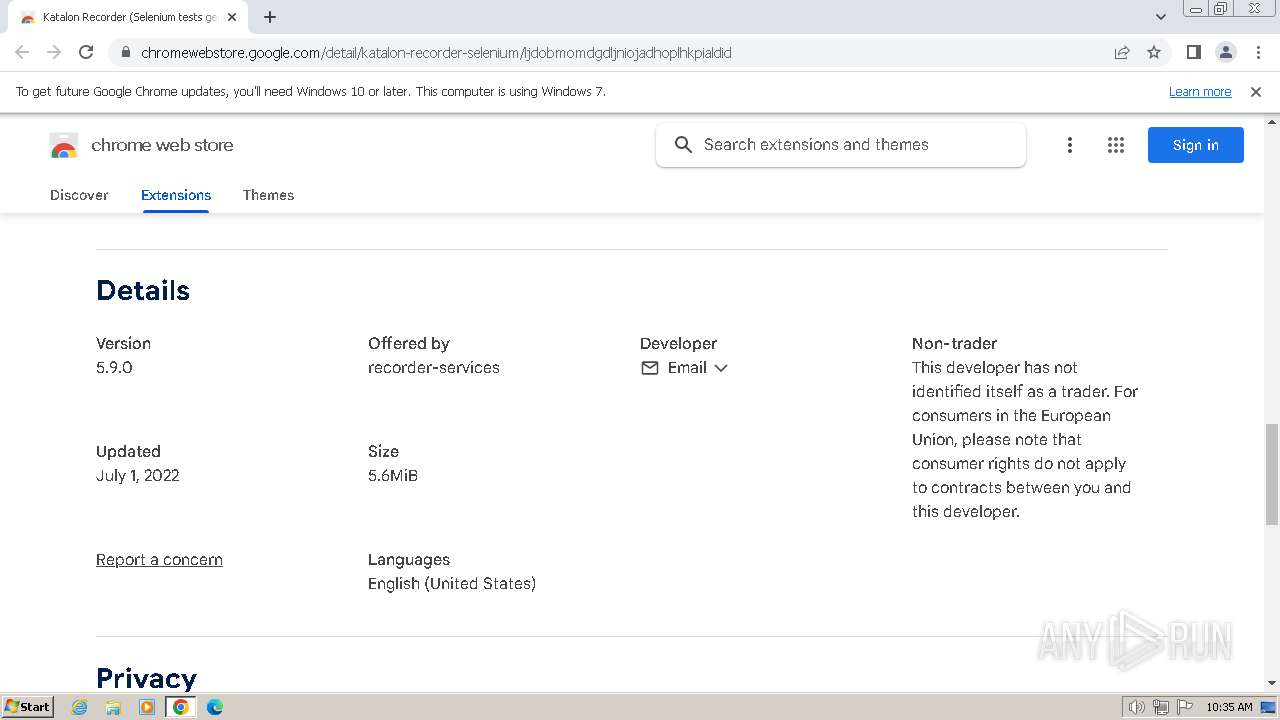Click the address bar URL
The width and height of the screenshot is (1280, 720).
(436, 53)
